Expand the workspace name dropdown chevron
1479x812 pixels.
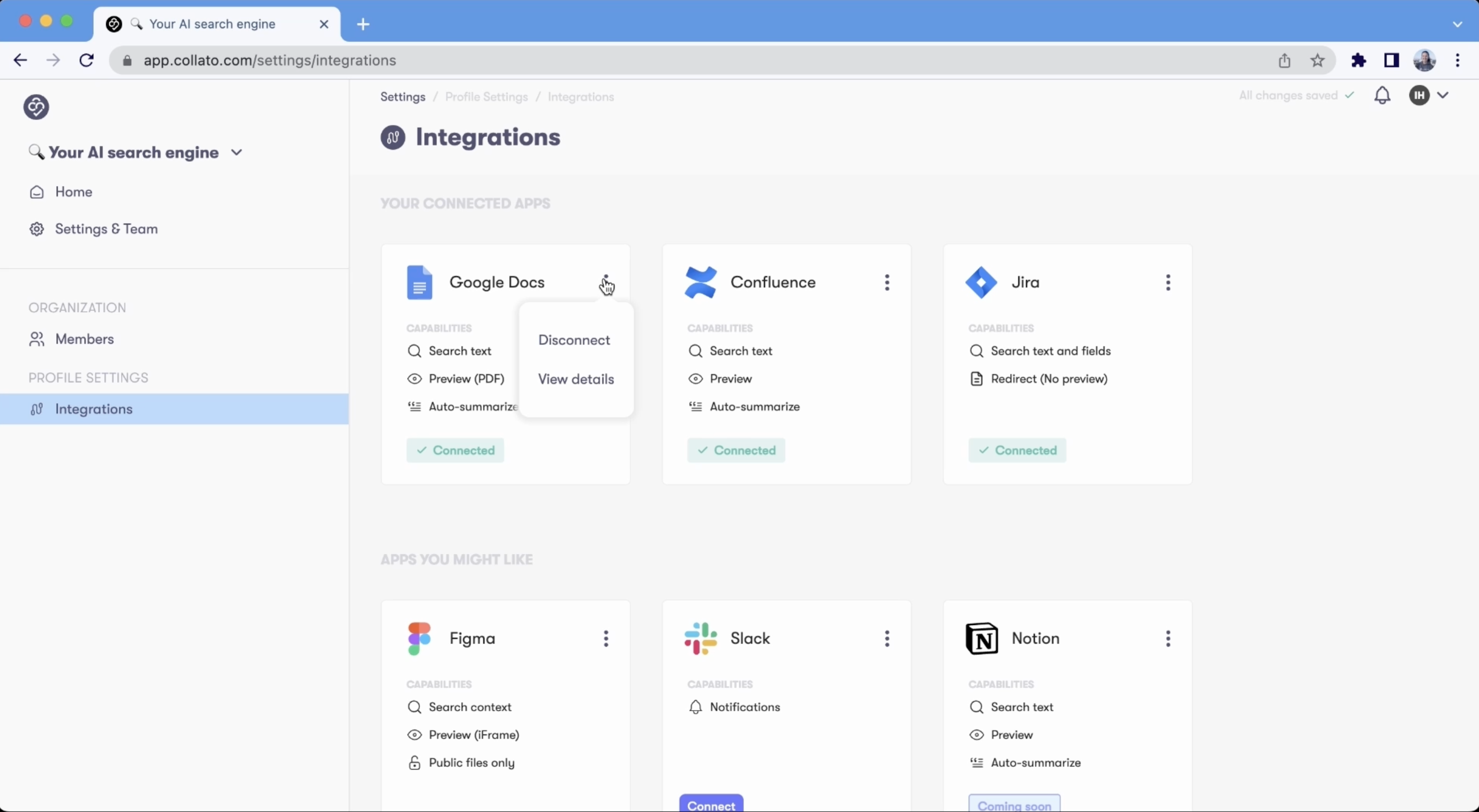click(237, 153)
